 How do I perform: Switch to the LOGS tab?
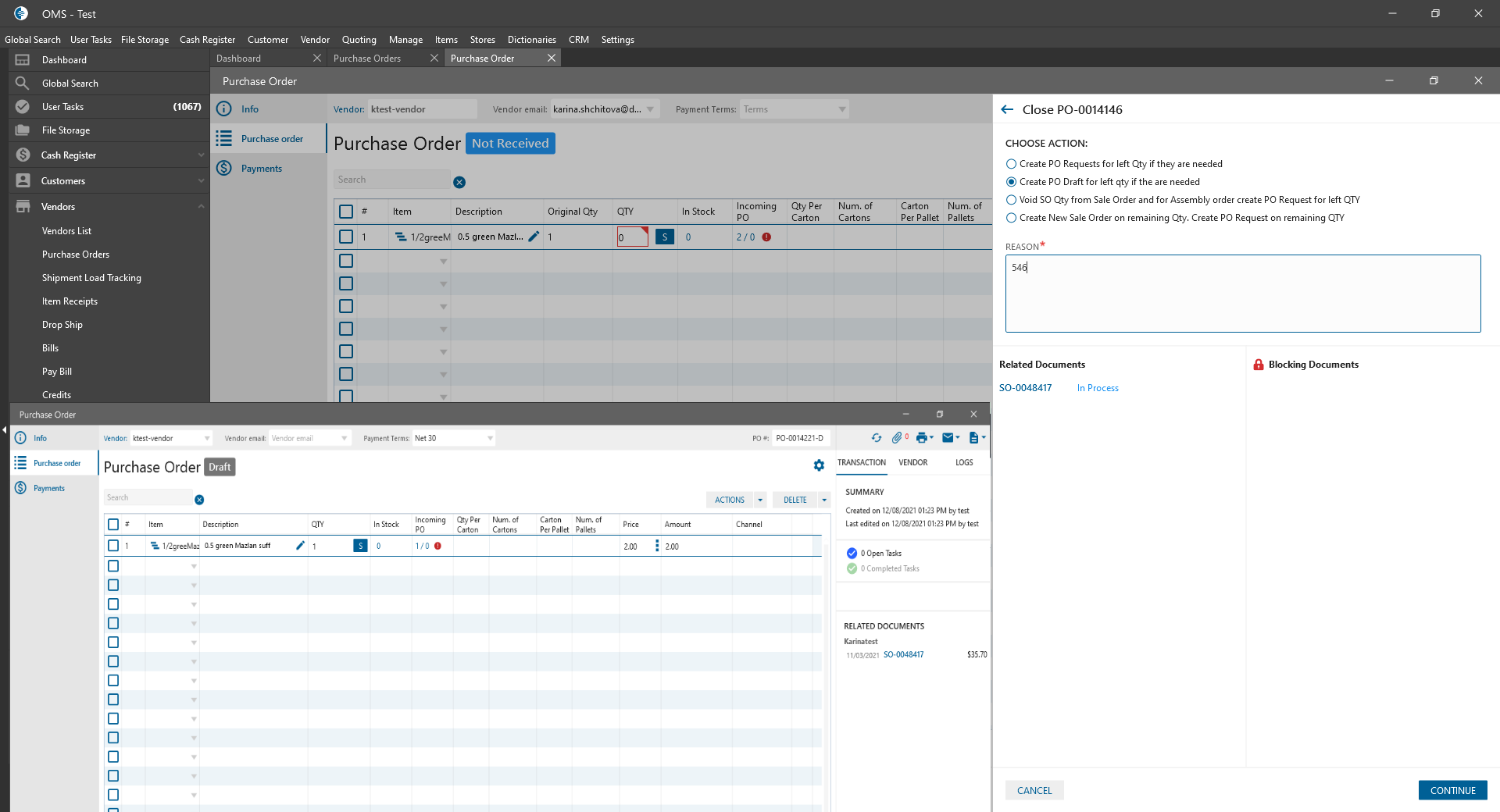(964, 462)
